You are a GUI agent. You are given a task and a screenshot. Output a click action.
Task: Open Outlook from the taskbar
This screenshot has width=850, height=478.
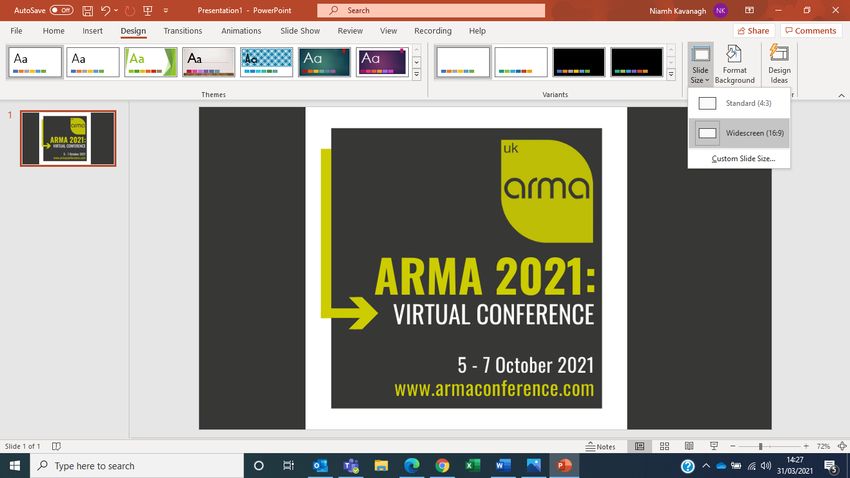pyautogui.click(x=320, y=466)
